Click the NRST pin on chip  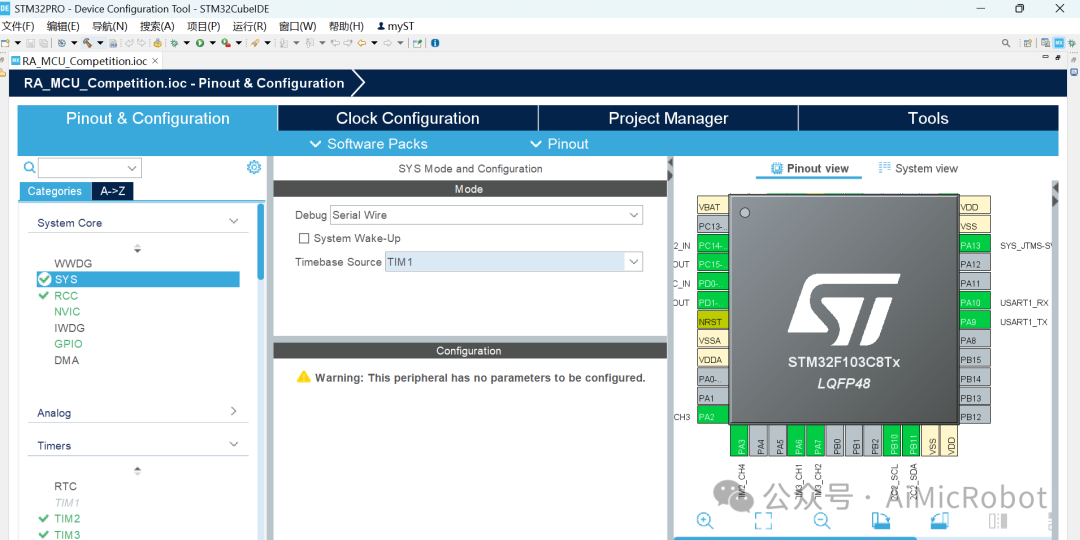(713, 321)
